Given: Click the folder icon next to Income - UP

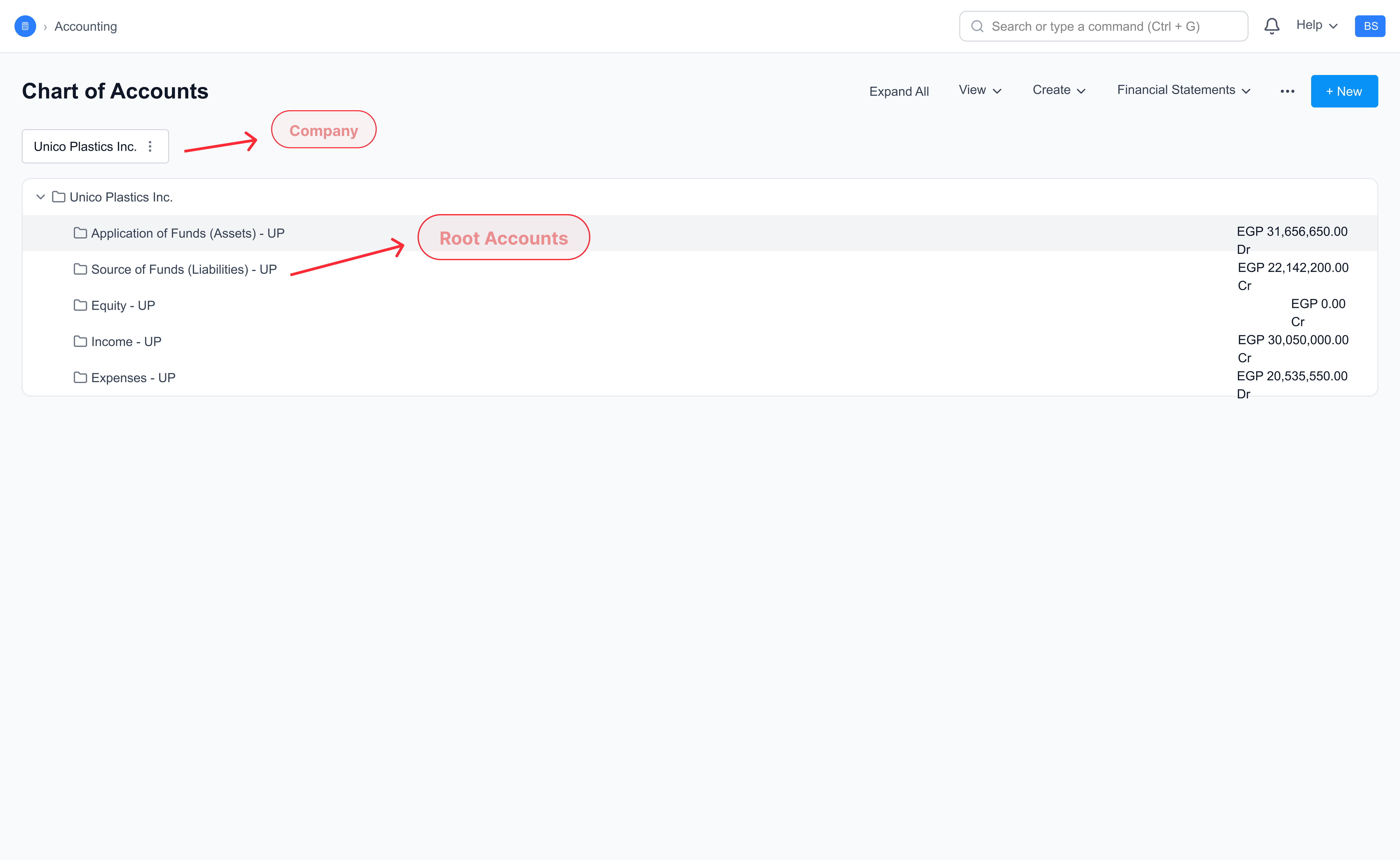Looking at the screenshot, I should pyautogui.click(x=80, y=341).
